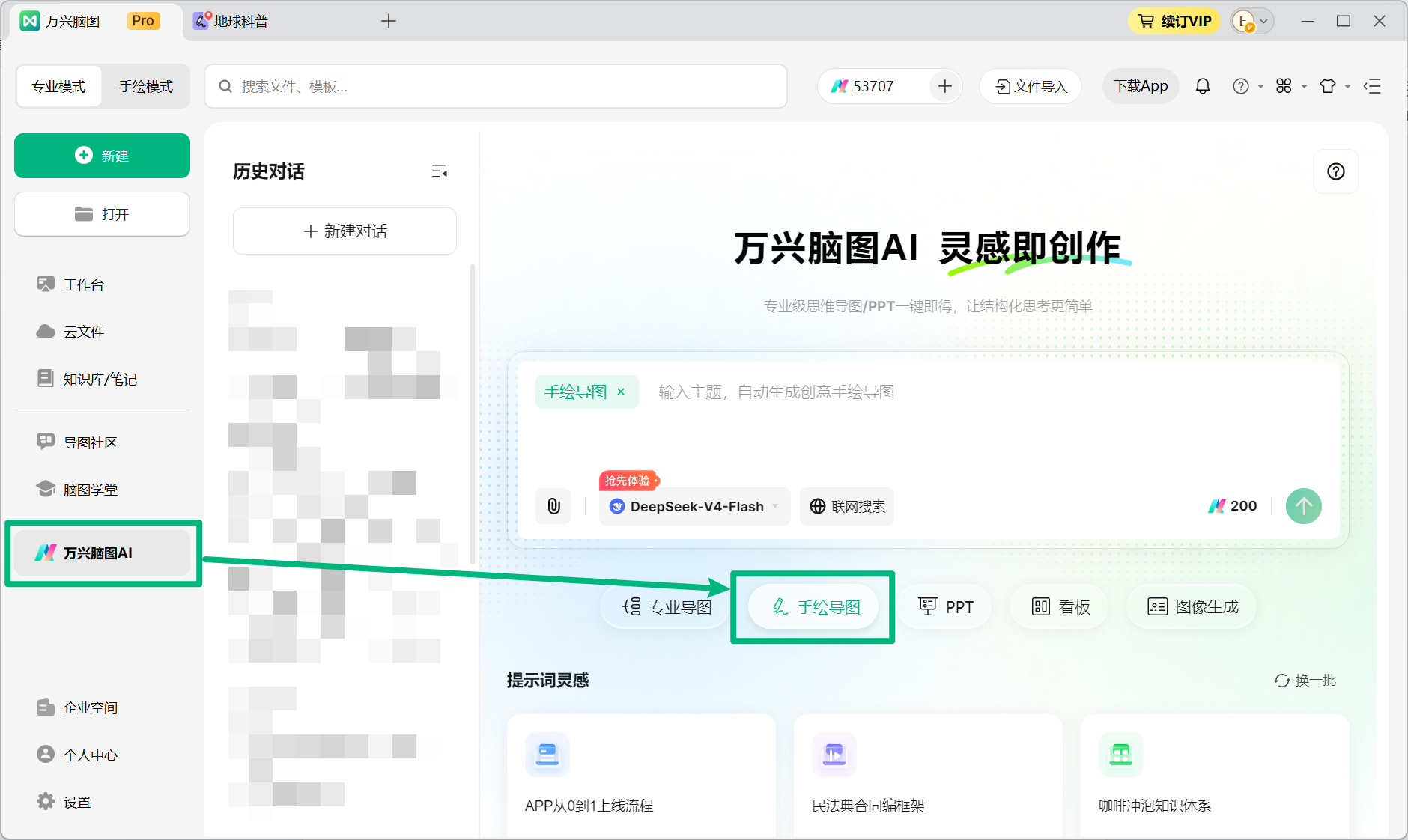Open the user avatar account dropdown
The height and width of the screenshot is (840, 1408).
pos(1253,21)
